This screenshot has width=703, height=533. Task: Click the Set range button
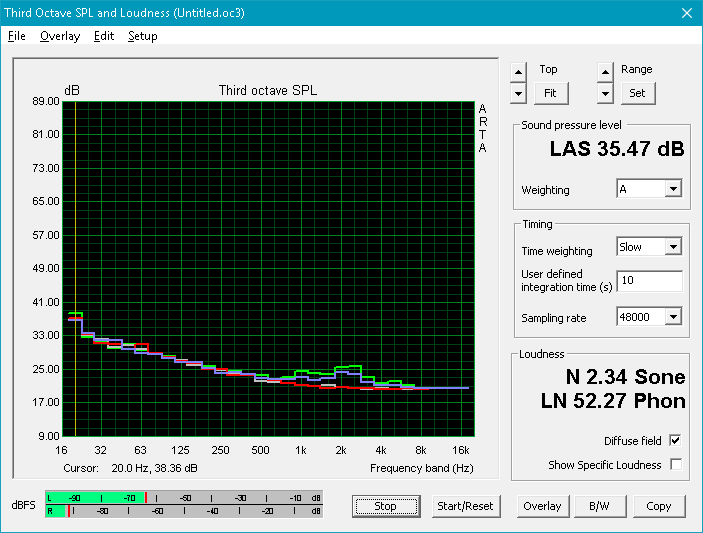(638, 93)
